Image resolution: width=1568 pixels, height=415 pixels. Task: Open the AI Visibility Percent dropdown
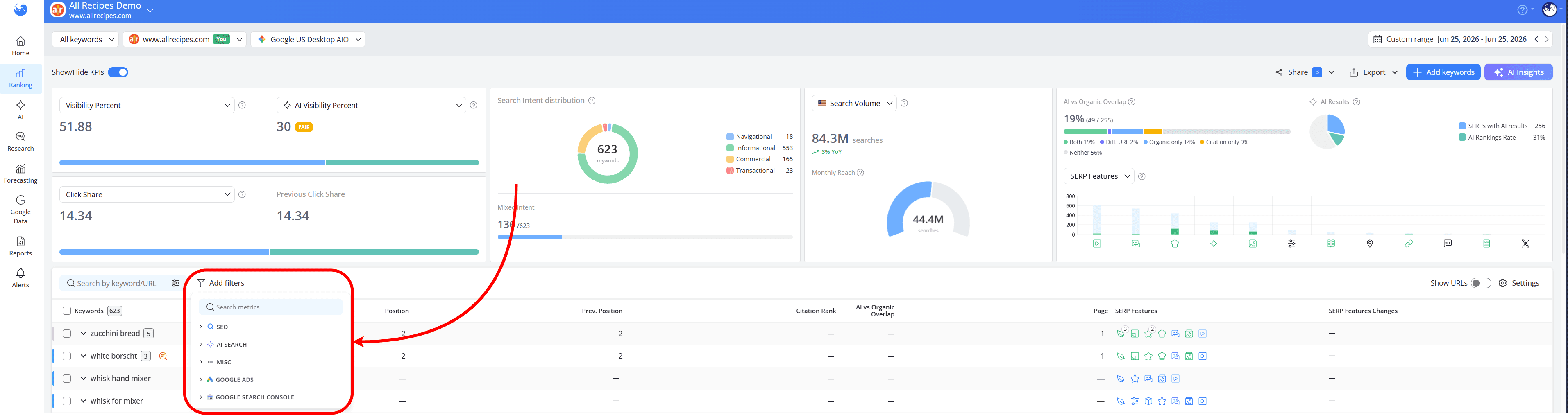(x=371, y=105)
